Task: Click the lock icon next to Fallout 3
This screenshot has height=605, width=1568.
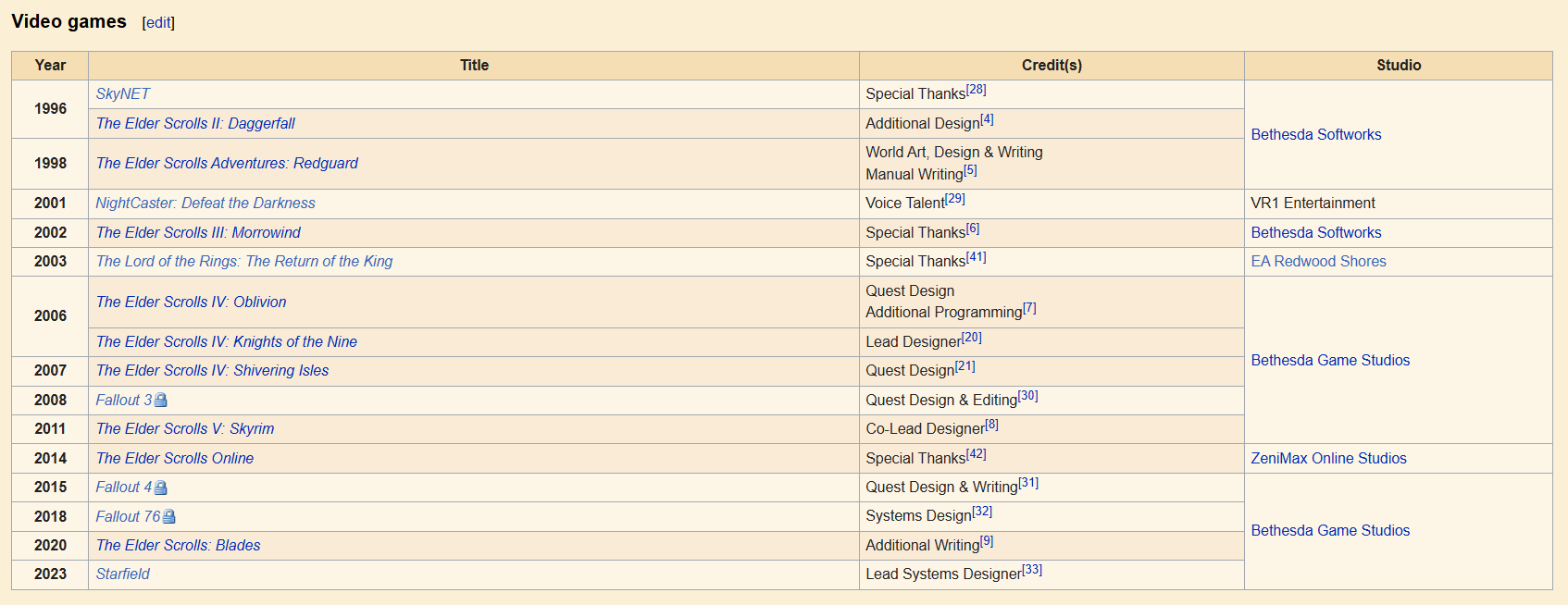Action: [x=161, y=401]
